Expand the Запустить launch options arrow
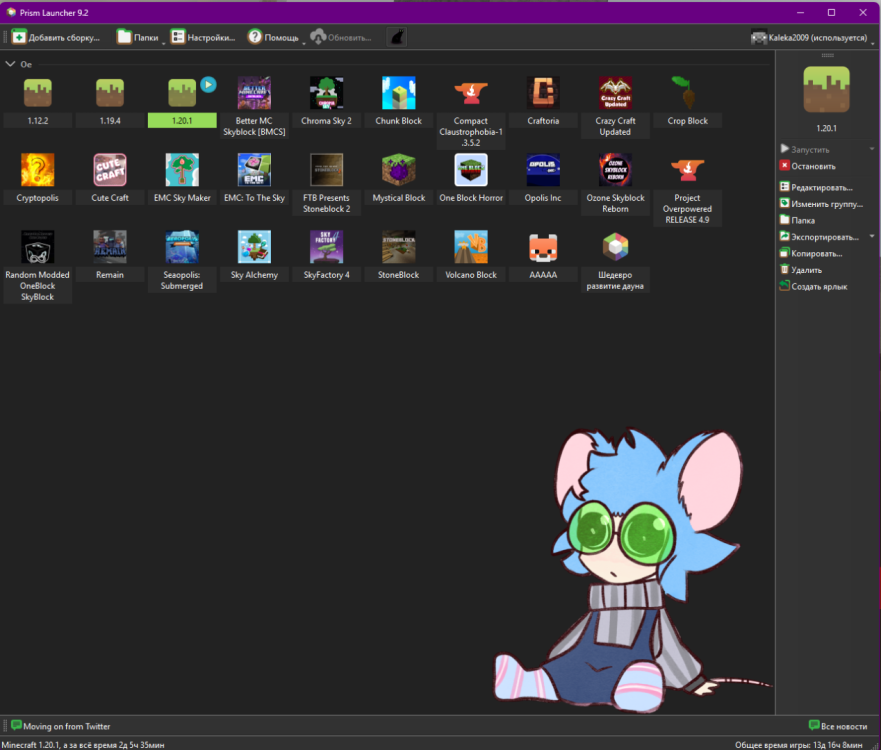Screen dimensions: 881x750 tap(872, 149)
